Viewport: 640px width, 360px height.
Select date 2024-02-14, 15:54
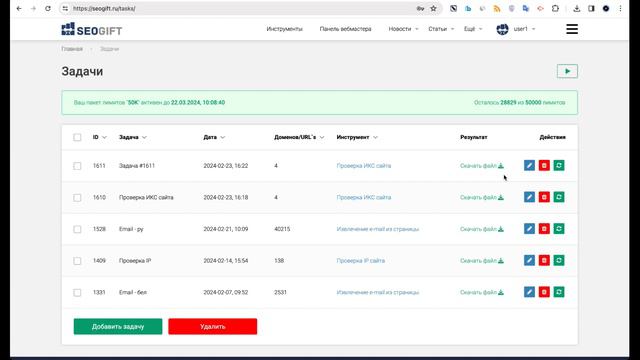click(x=226, y=261)
